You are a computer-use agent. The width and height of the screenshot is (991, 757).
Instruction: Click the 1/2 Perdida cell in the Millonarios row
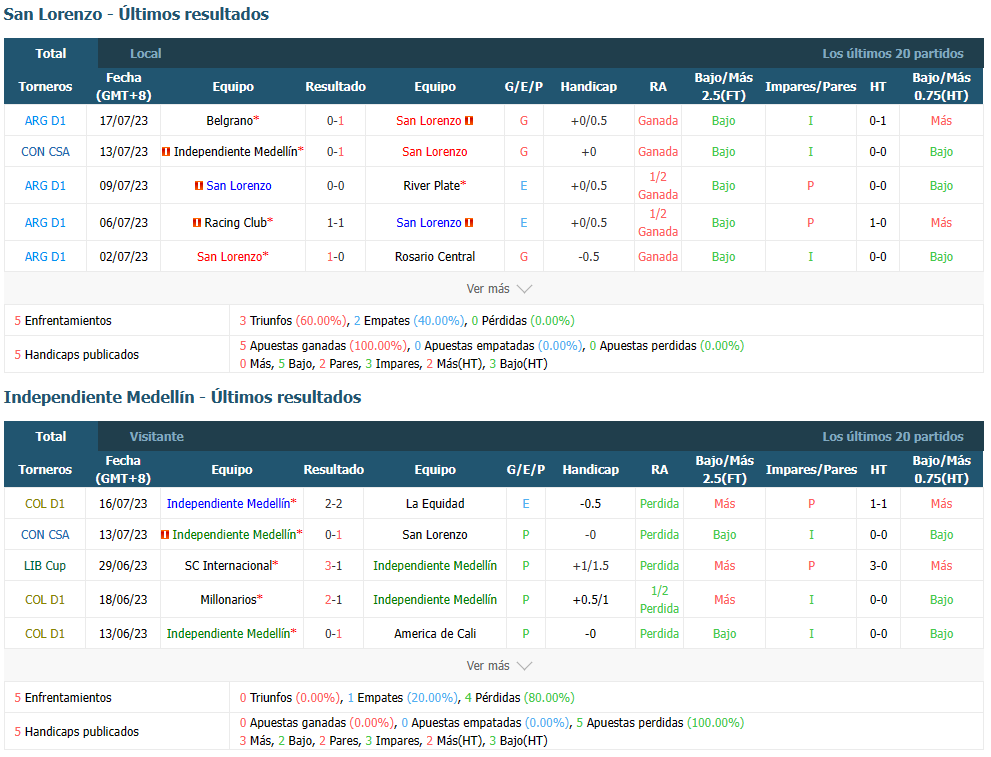(x=659, y=600)
